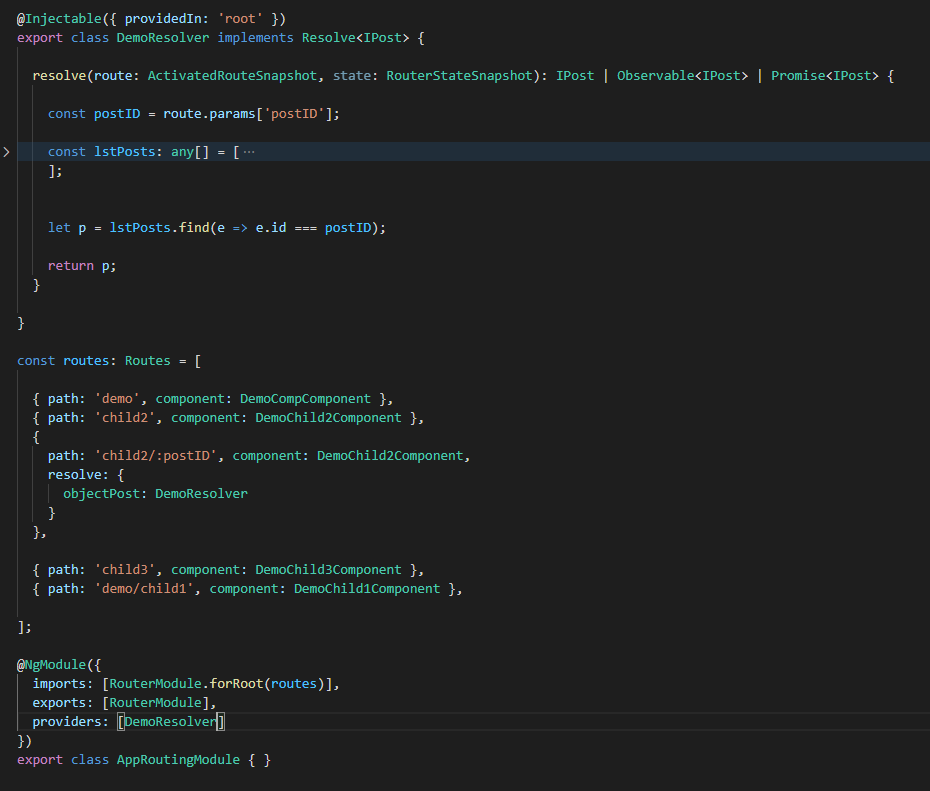The image size is (930, 791).
Task: Click the 'return p;' statement
Action: [x=82, y=266]
